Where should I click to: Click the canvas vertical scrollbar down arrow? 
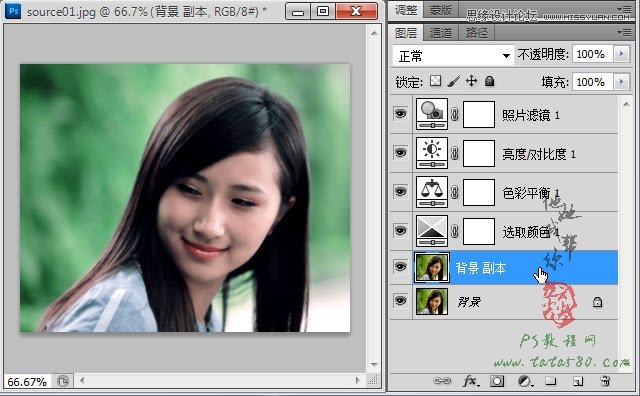coord(374,365)
